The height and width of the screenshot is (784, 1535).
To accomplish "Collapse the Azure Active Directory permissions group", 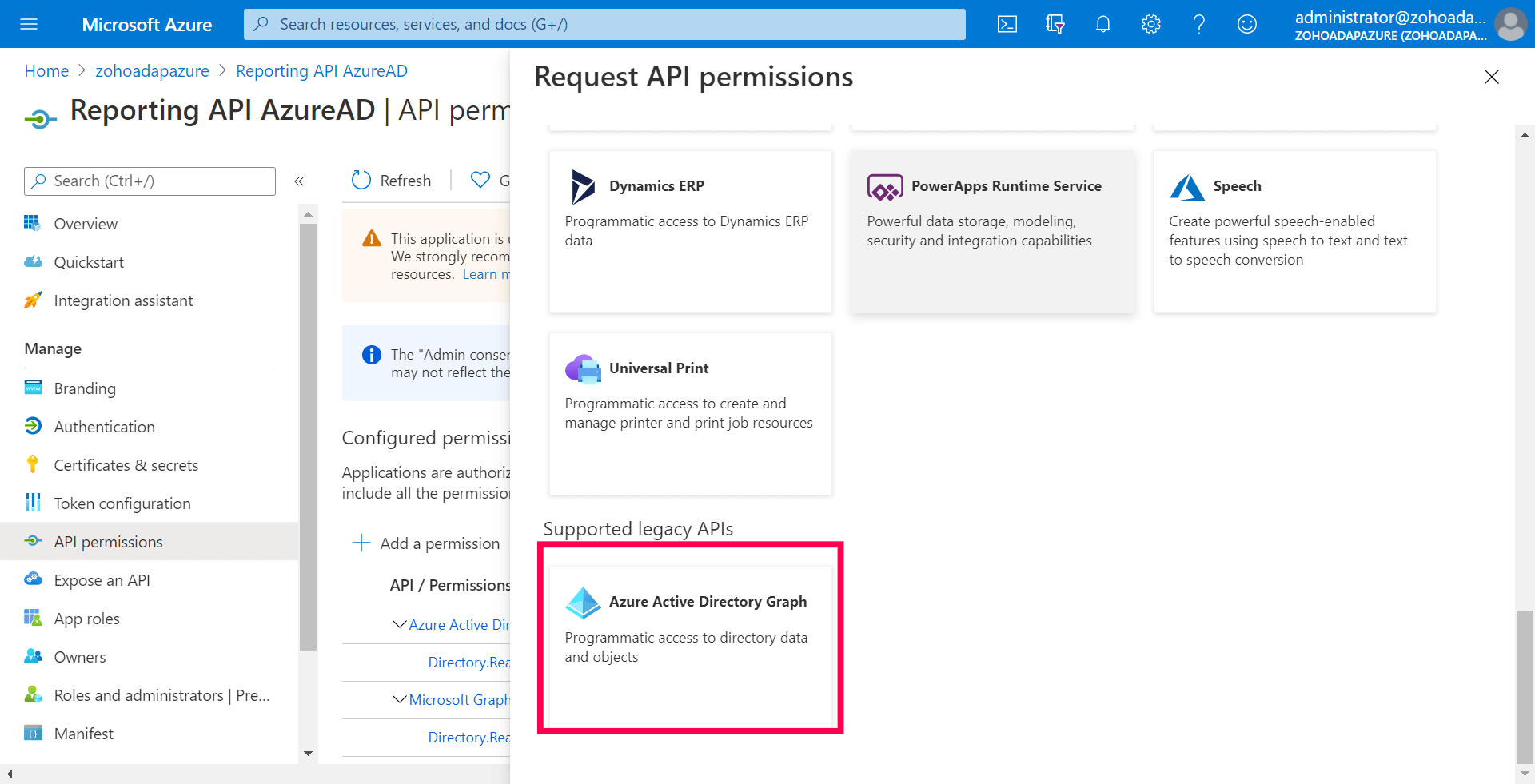I will [x=400, y=624].
